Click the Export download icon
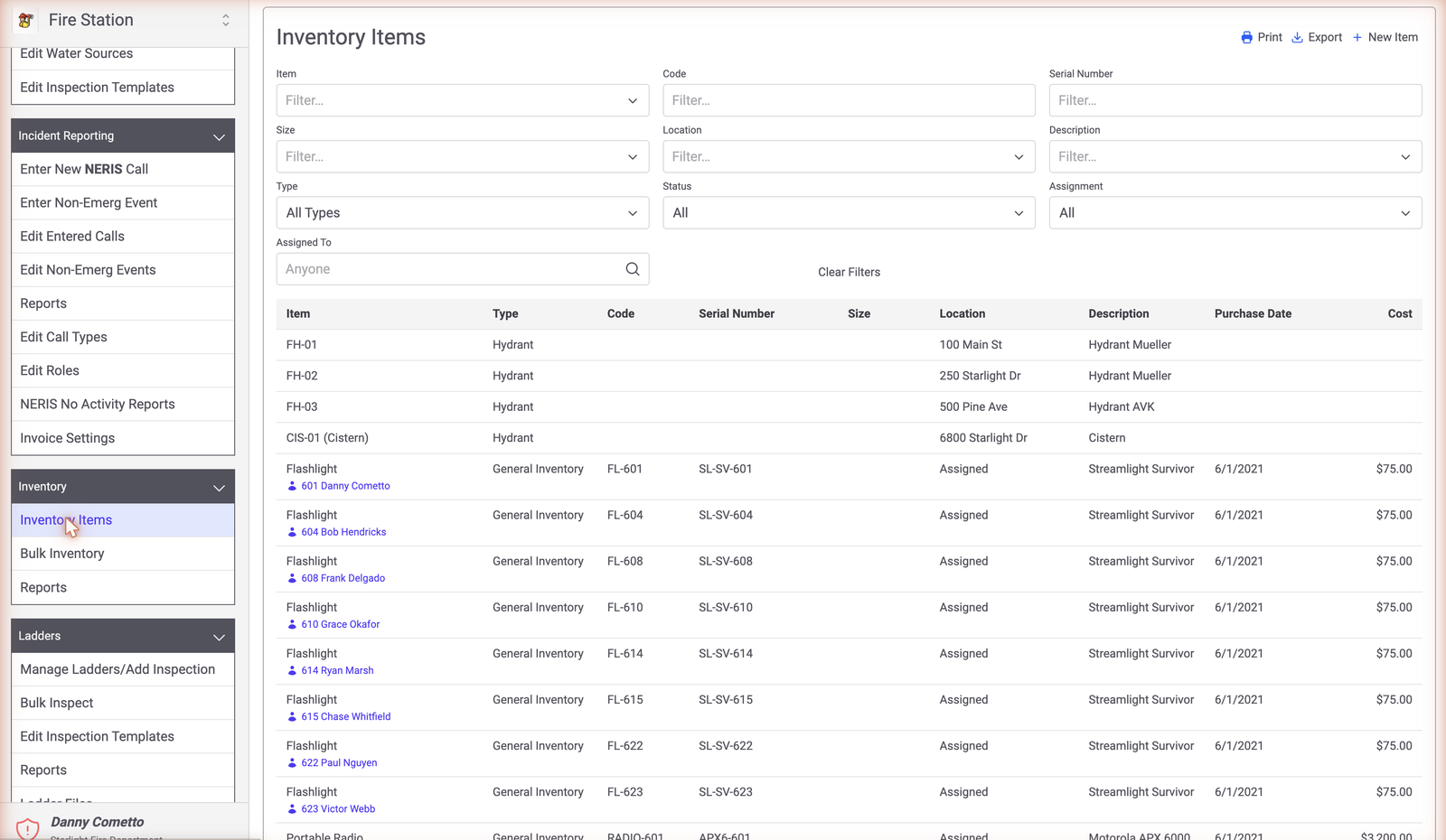Screen dimensions: 1446x840 click(1297, 37)
